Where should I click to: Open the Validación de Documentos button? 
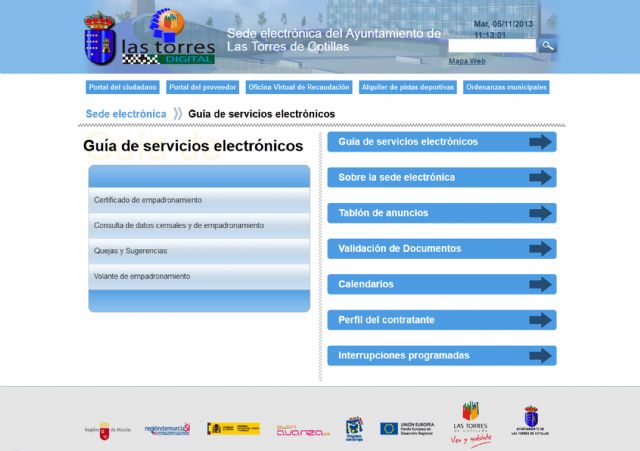[x=441, y=248]
